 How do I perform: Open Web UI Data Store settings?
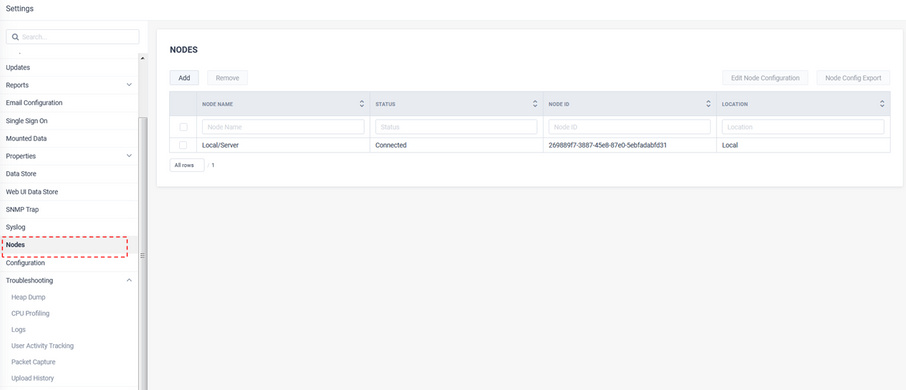pos(32,191)
